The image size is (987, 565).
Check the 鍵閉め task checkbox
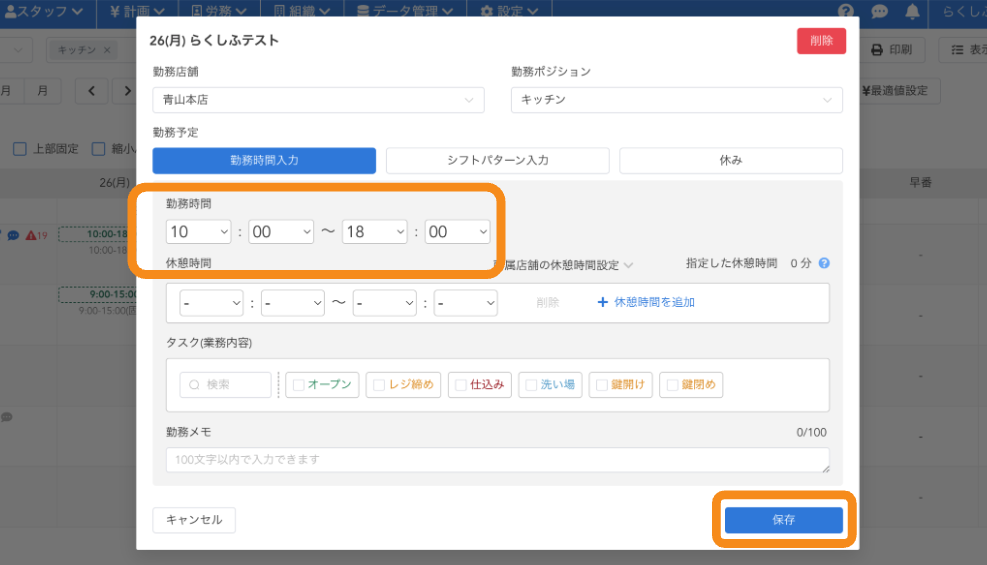pos(672,385)
